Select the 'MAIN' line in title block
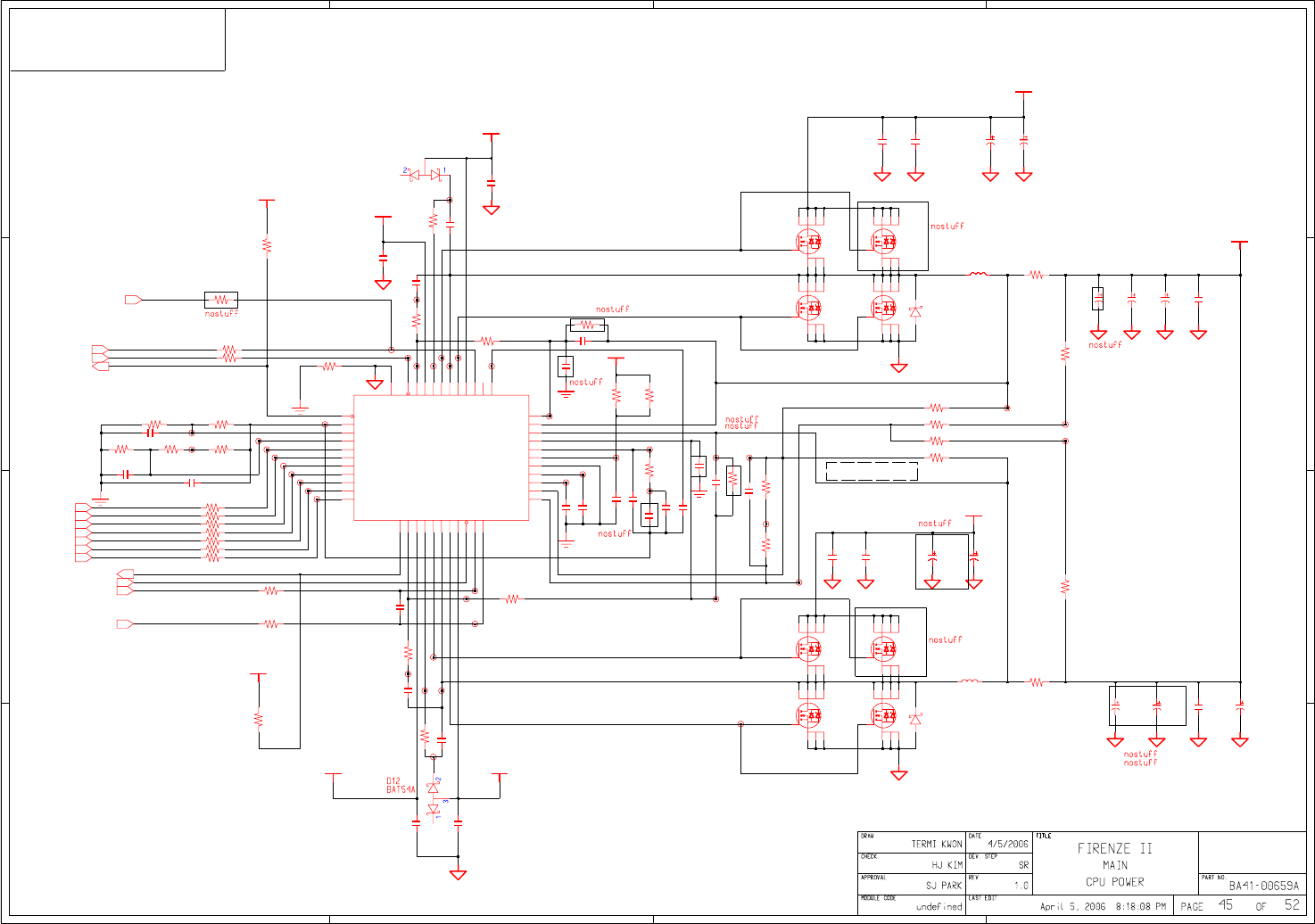1315x924 pixels. coord(1114,865)
